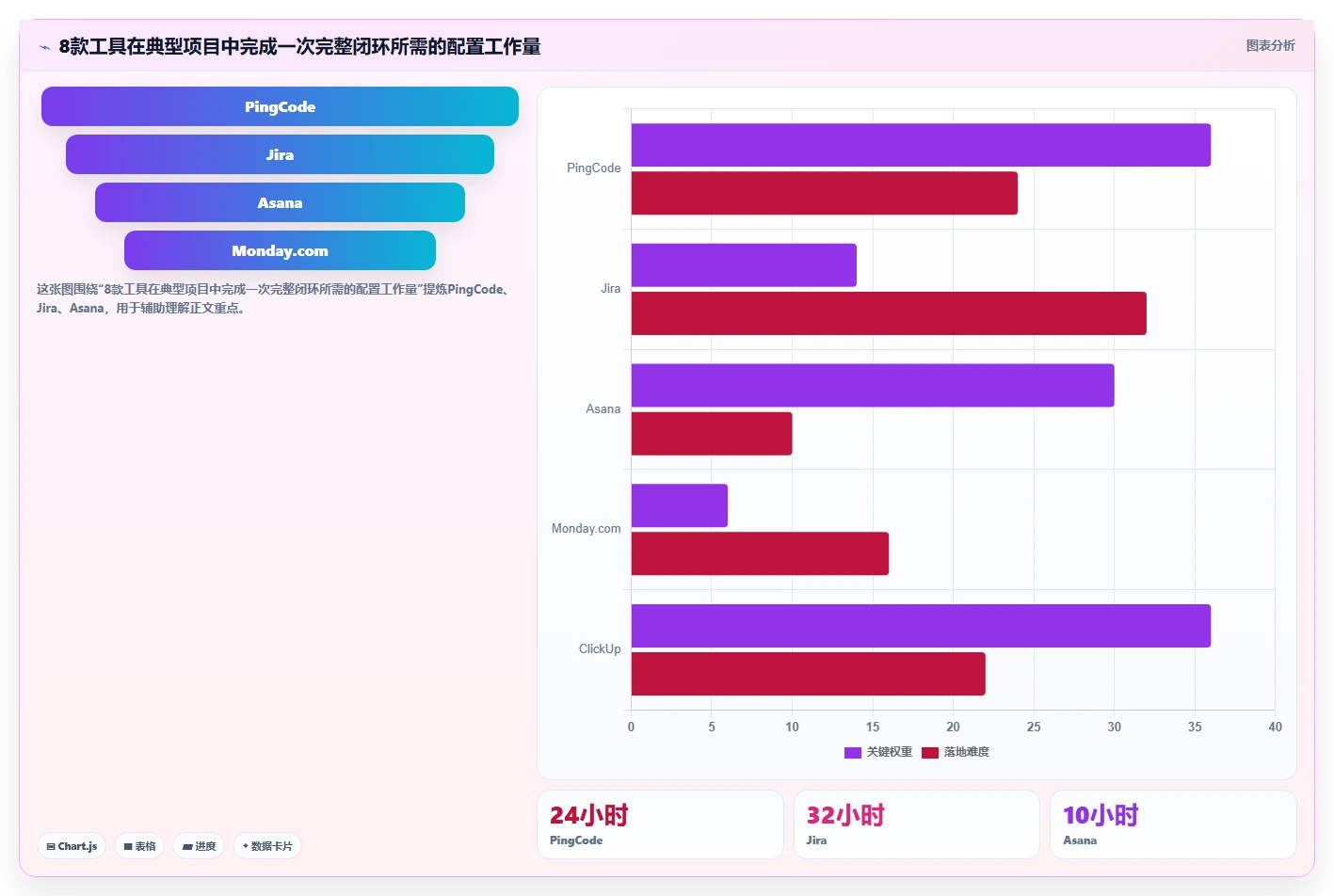Click the 进度 tag chip
1334x896 pixels.
pos(199,846)
